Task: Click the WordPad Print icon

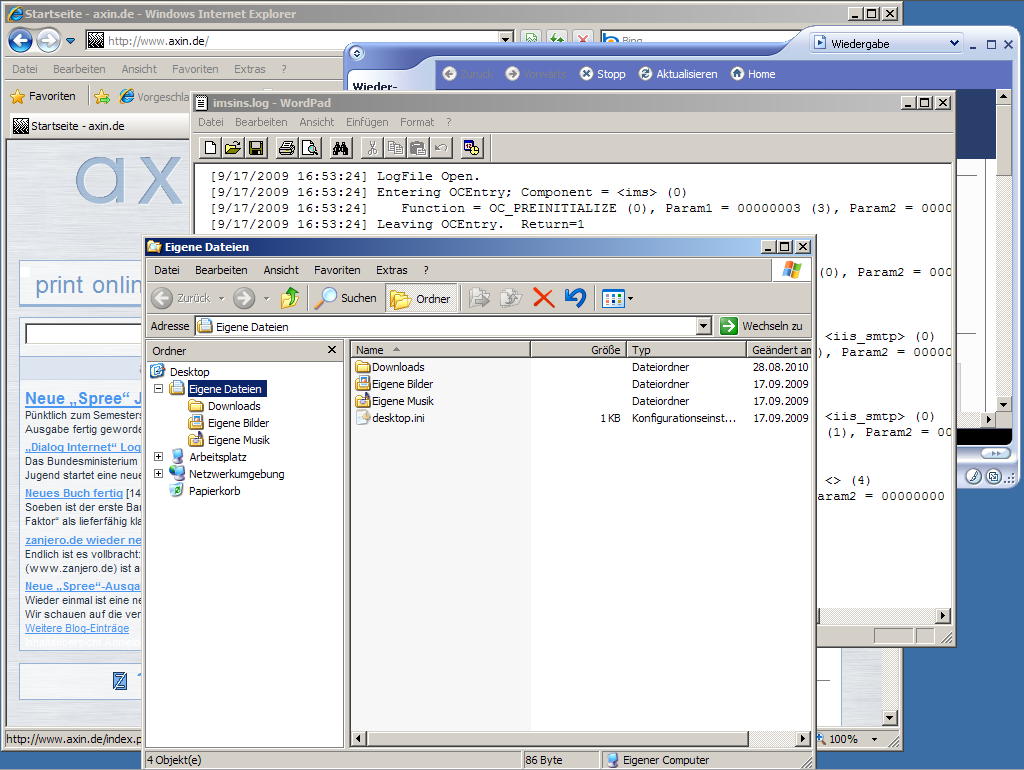Action: (286, 148)
